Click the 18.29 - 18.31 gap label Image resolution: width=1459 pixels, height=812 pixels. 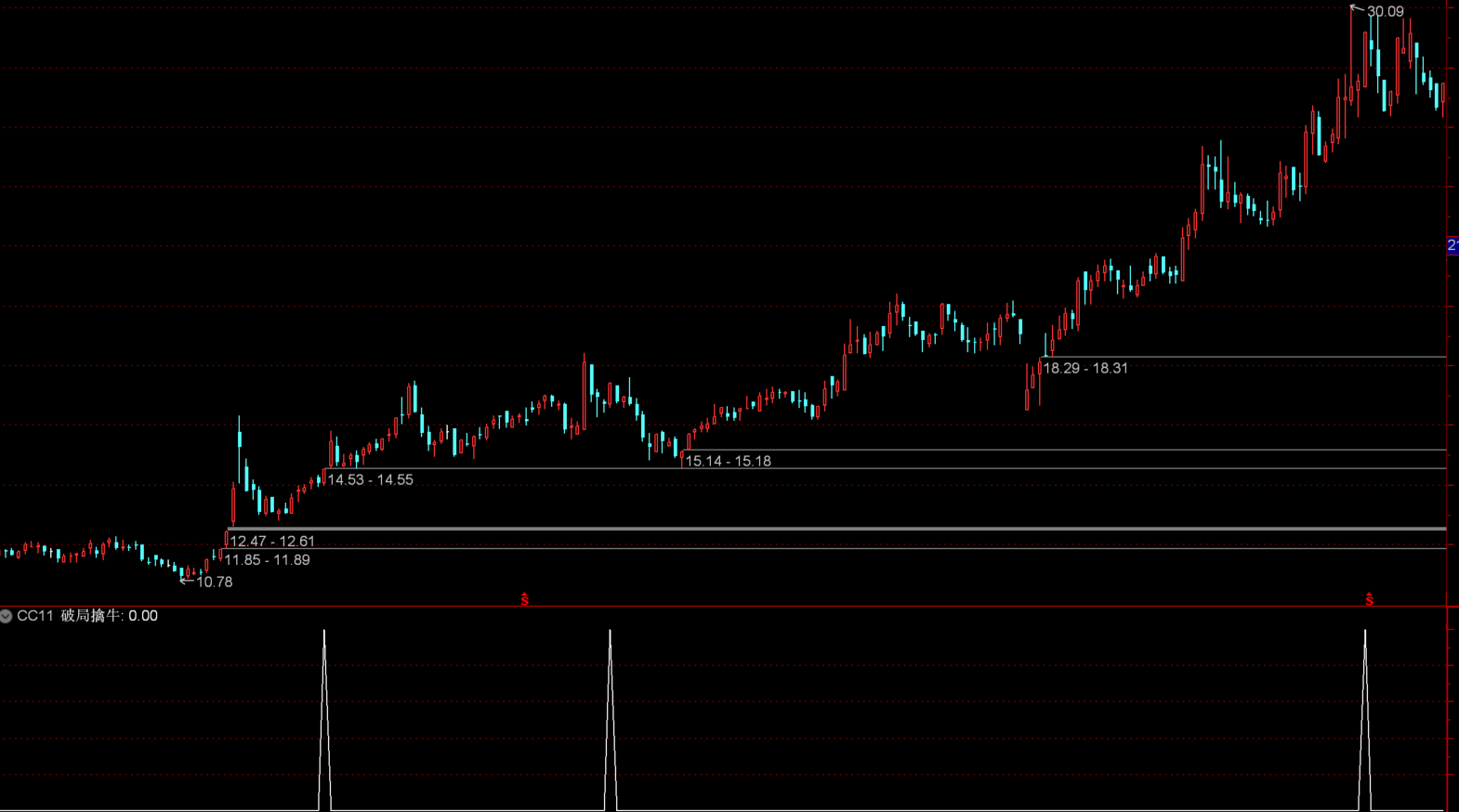[x=1085, y=368]
